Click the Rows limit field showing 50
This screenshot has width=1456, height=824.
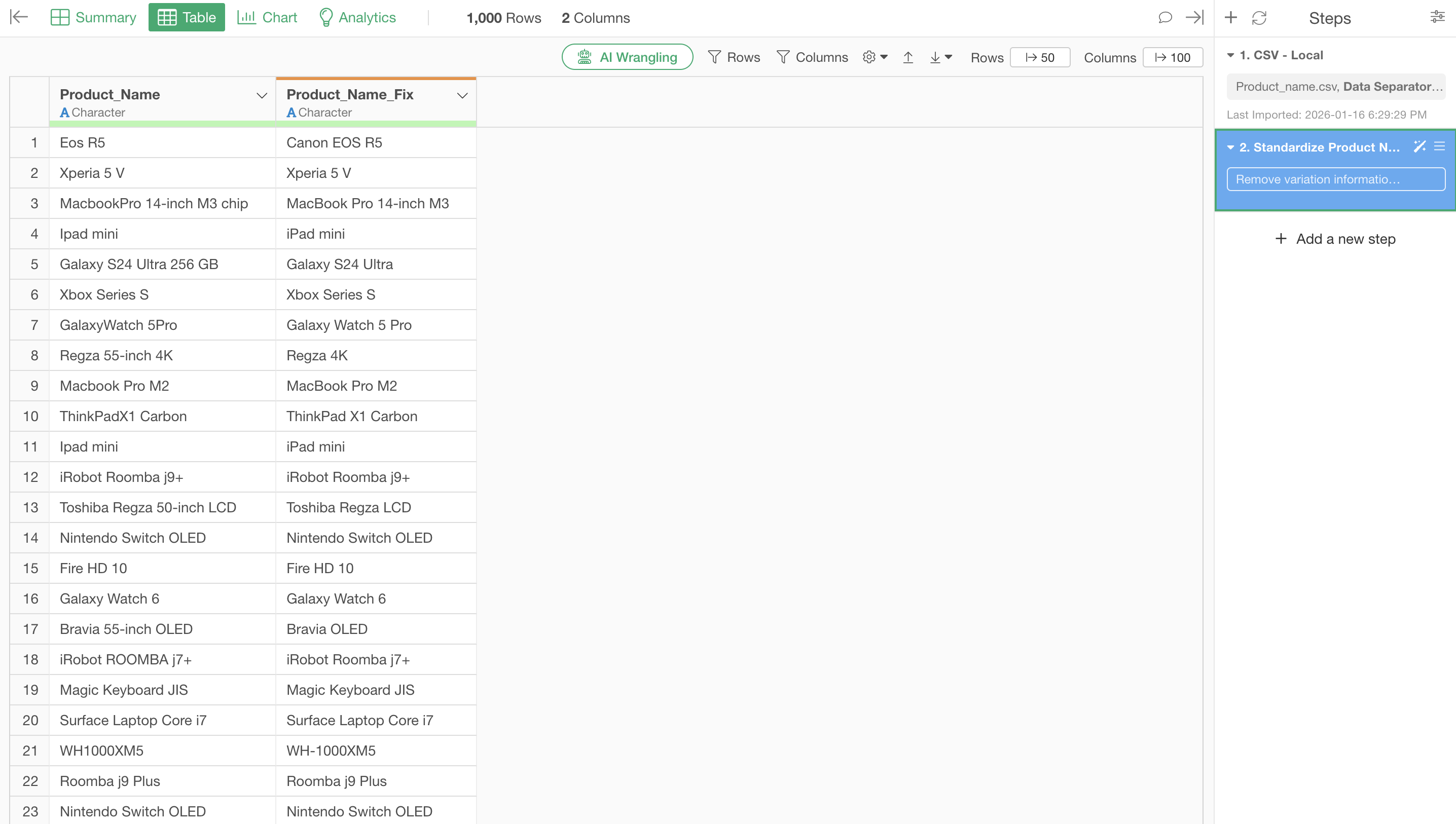click(x=1040, y=58)
